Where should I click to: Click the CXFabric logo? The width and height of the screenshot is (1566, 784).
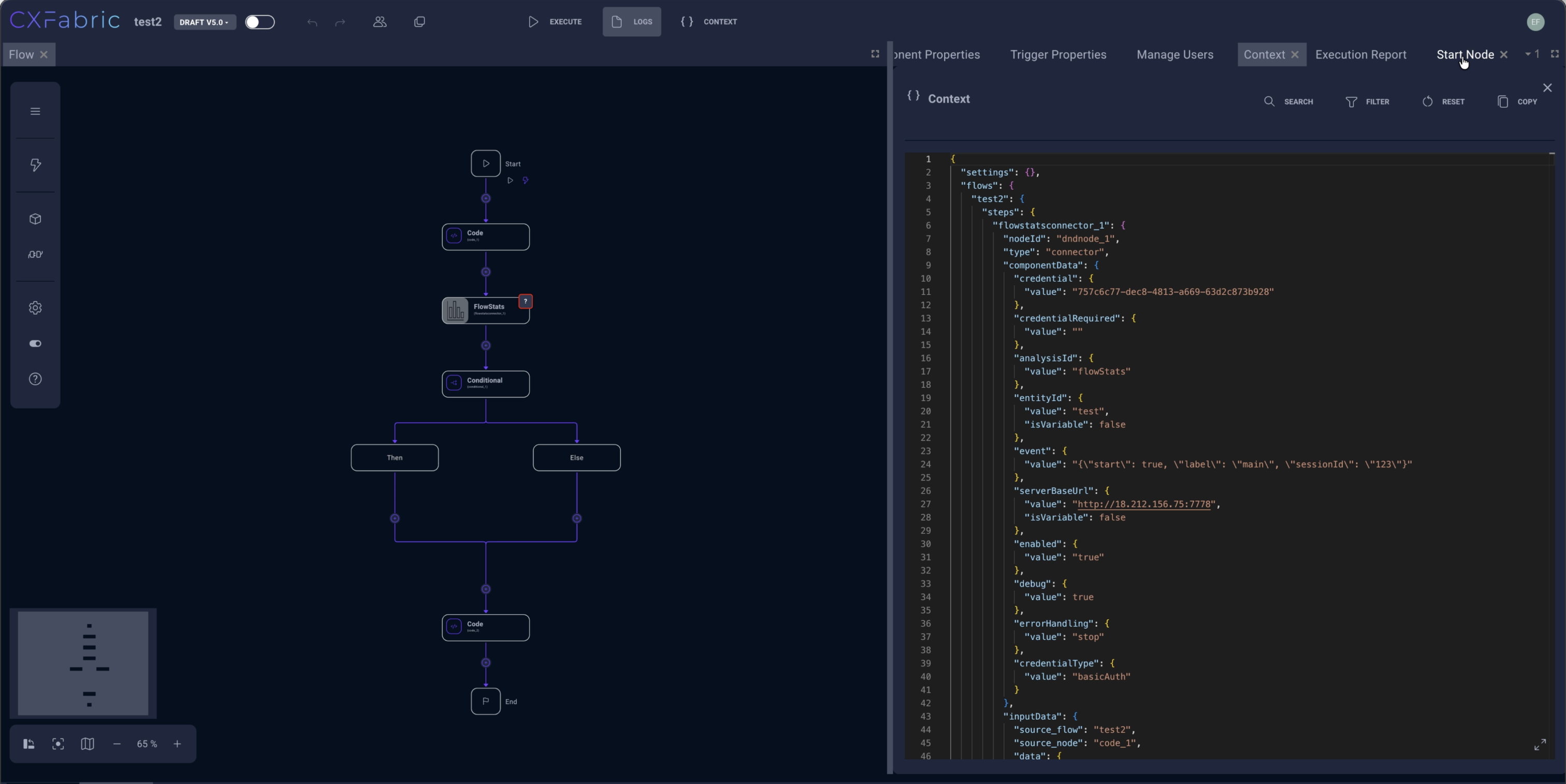pyautogui.click(x=65, y=21)
